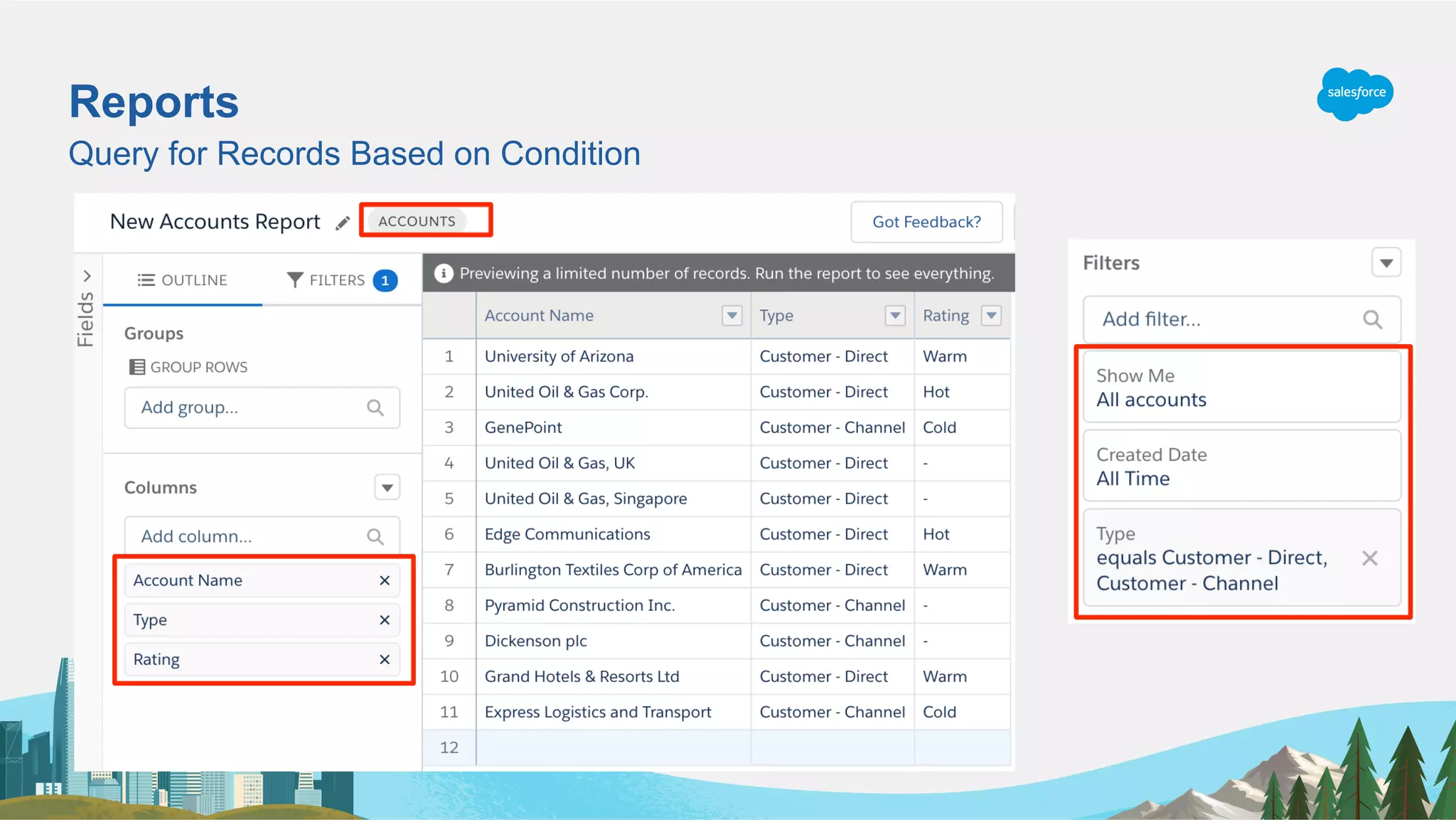Viewport: 1456px width, 820px height.
Task: Remove the Type column
Action: click(385, 620)
